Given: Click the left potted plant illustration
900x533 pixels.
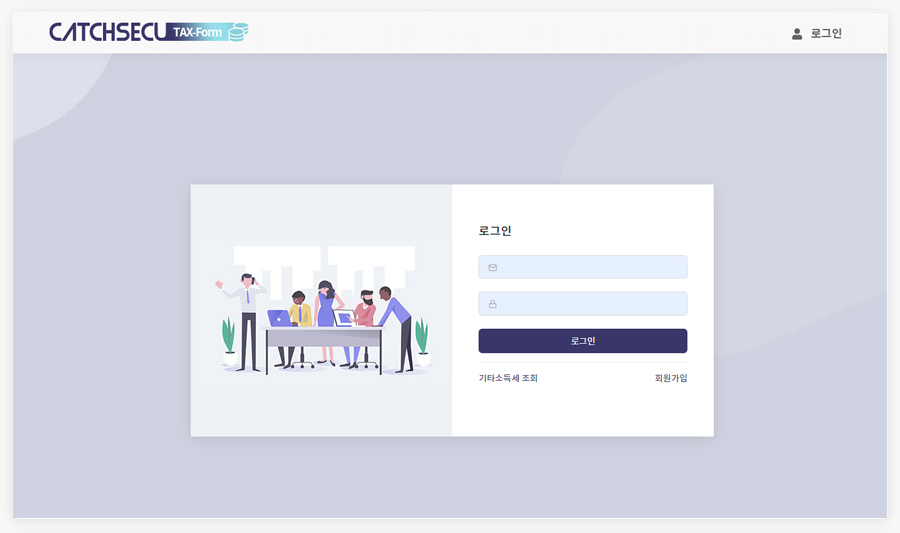Looking at the screenshot, I should point(229,341).
